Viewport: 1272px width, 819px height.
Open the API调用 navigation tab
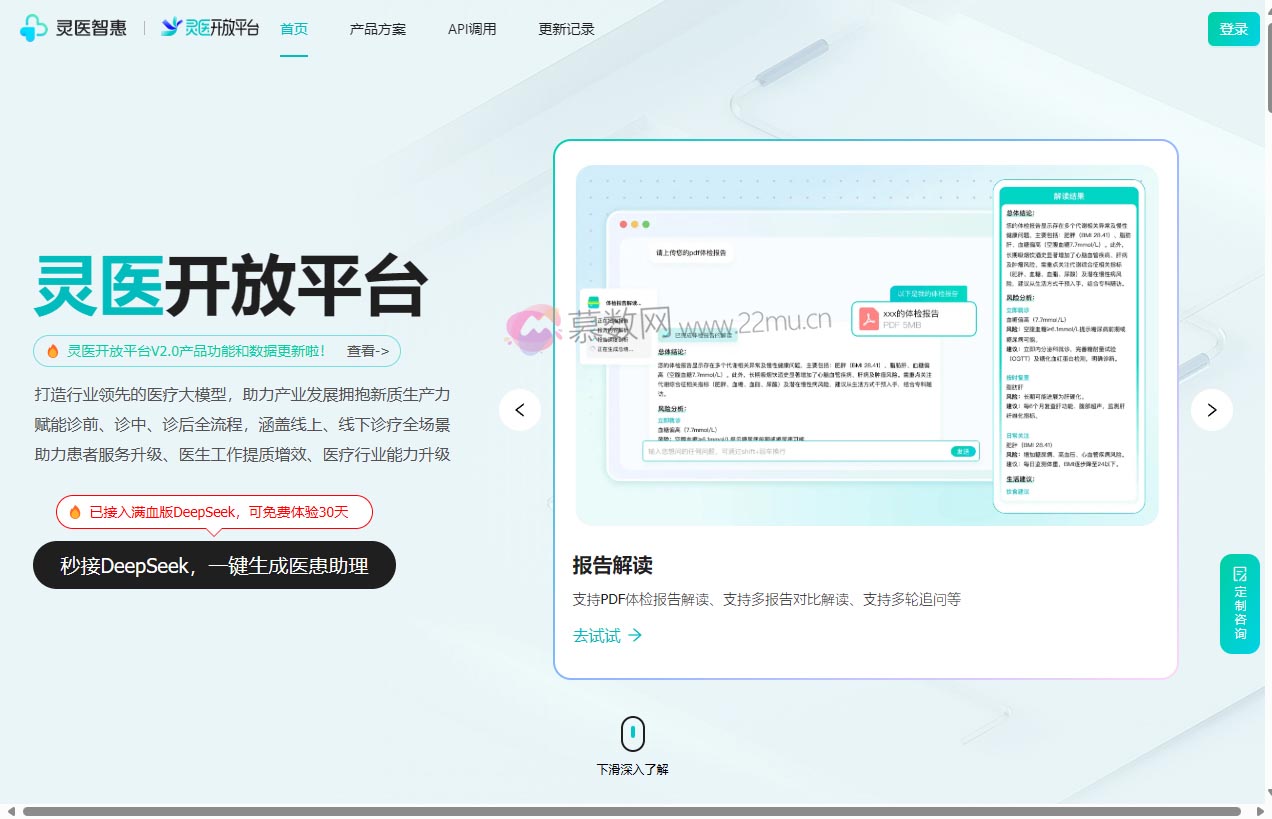click(472, 29)
